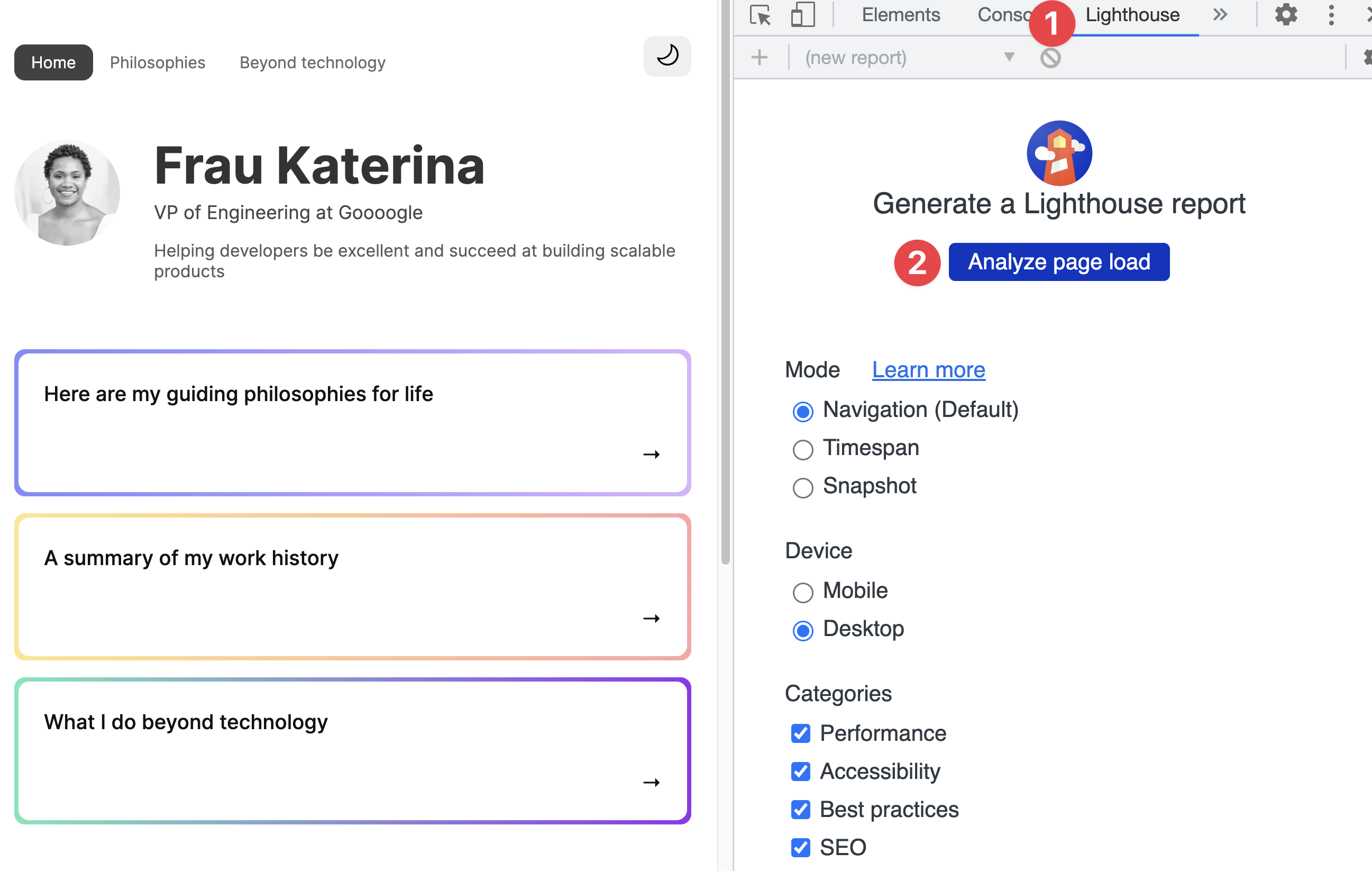Open the Learn more link
This screenshot has height=871, width=1372.
point(928,370)
